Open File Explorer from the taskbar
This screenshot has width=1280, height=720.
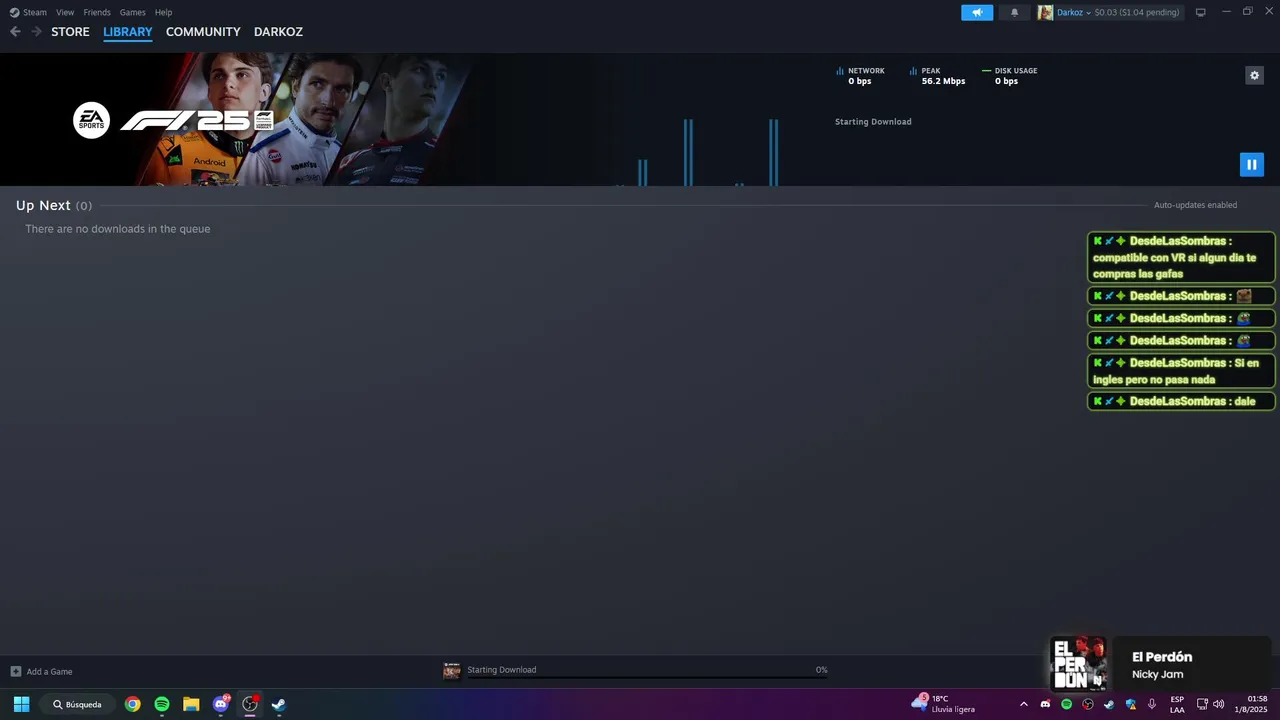(x=191, y=704)
